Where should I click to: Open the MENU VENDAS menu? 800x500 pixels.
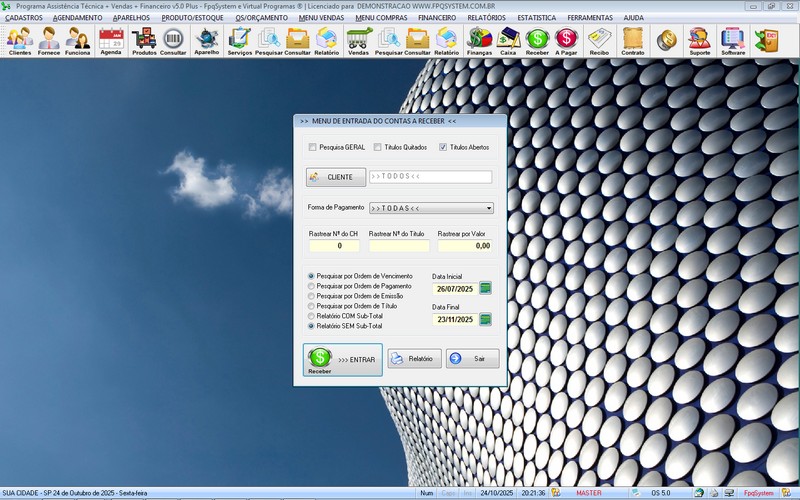click(x=321, y=17)
